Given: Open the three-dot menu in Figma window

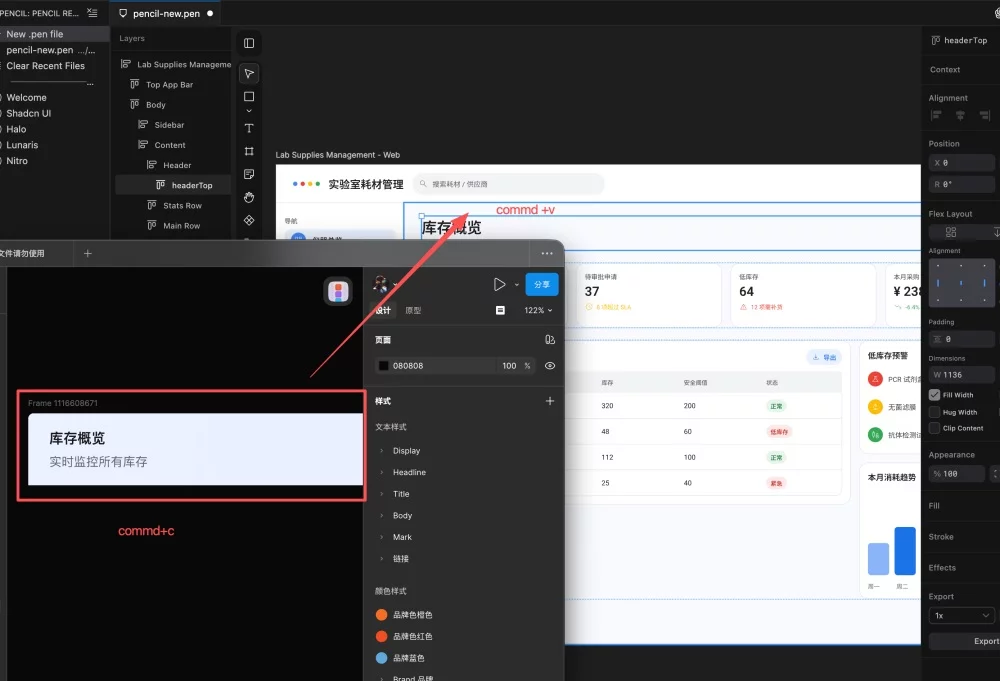Looking at the screenshot, I should (547, 253).
